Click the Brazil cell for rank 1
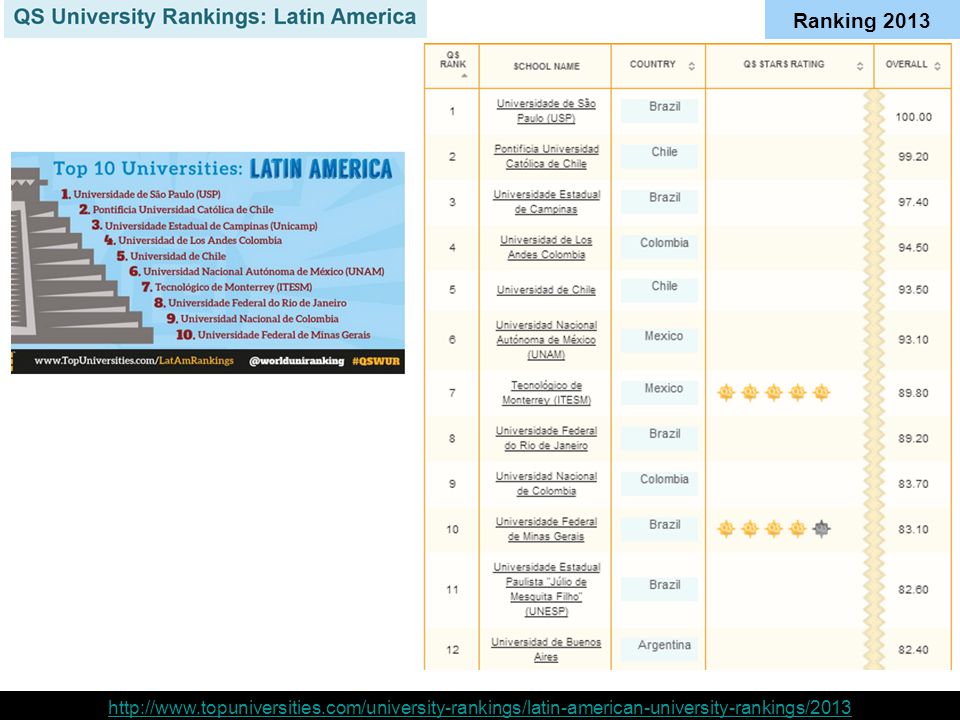 659,111
